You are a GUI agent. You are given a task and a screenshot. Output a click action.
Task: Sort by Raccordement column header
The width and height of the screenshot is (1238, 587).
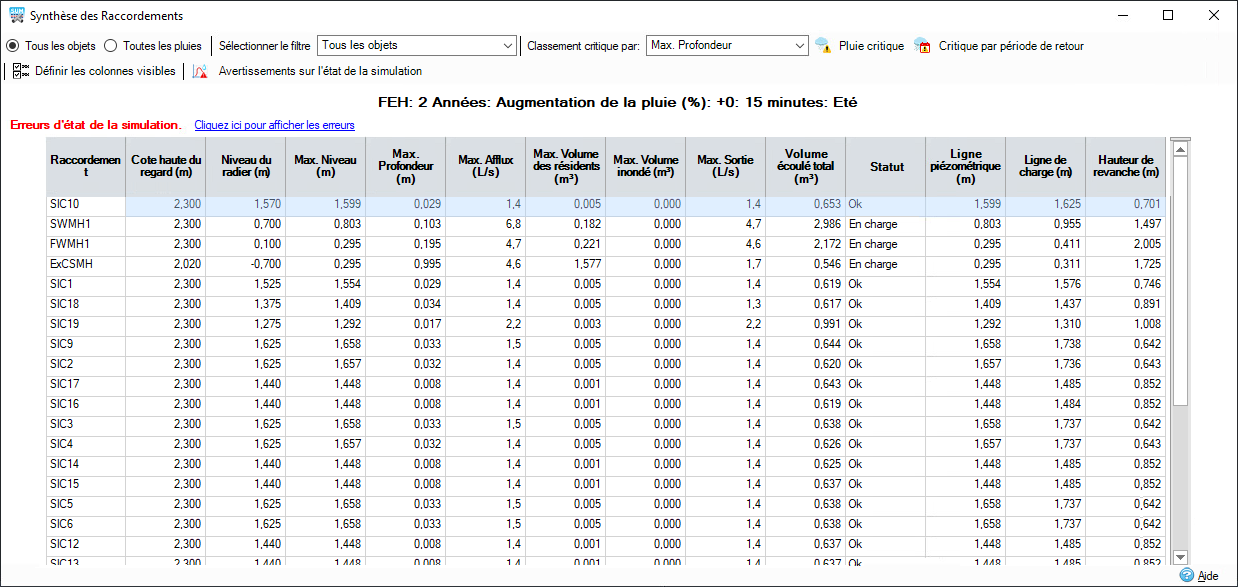(86, 166)
